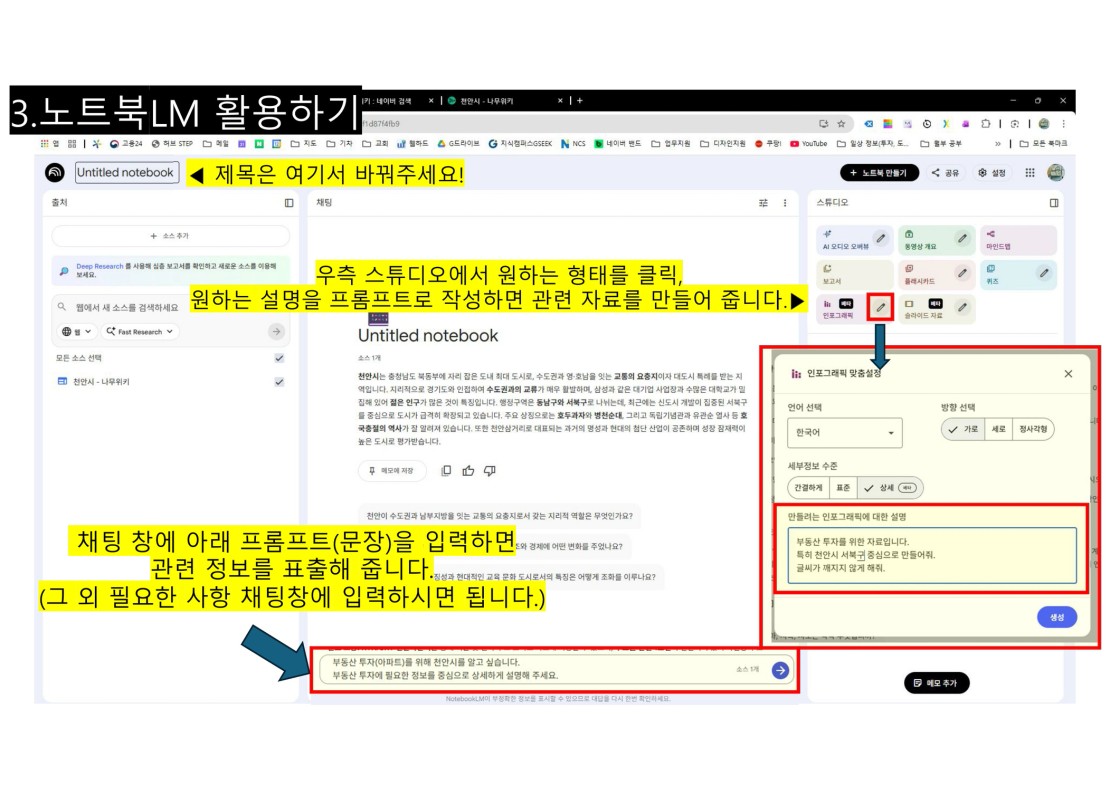
Task: Open 디자인지원 bookmark folder
Action: point(722,144)
